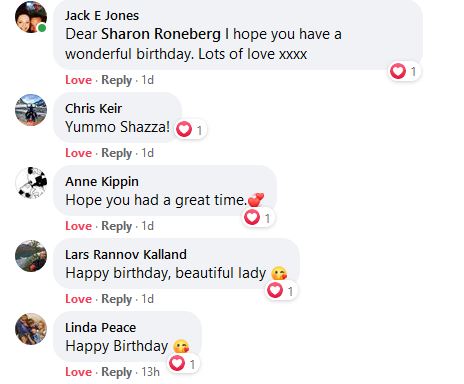Open Linda Peace comment 13h timestamp
Image resolution: width=464 pixels, height=384 pixels.
tap(151, 372)
